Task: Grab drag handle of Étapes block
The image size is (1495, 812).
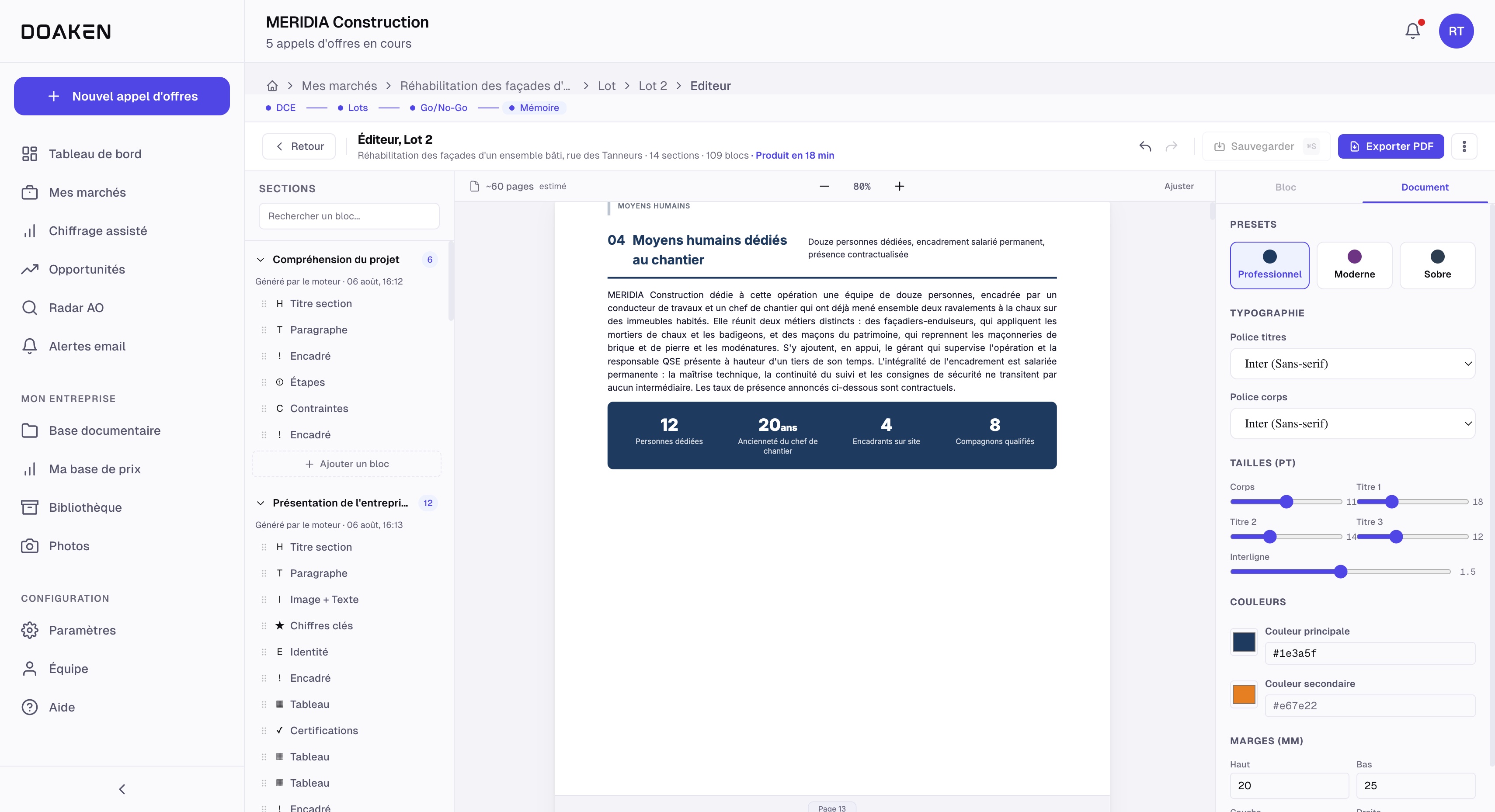Action: [x=264, y=382]
